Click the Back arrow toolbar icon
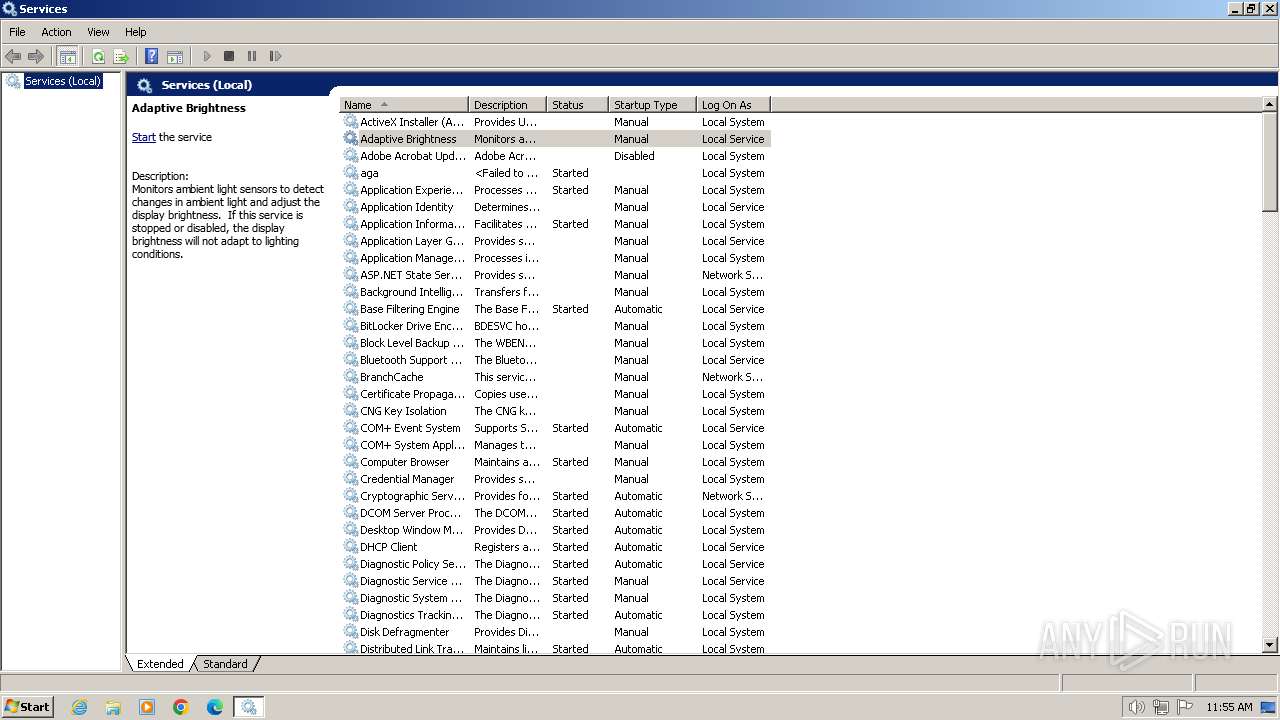 [x=13, y=56]
